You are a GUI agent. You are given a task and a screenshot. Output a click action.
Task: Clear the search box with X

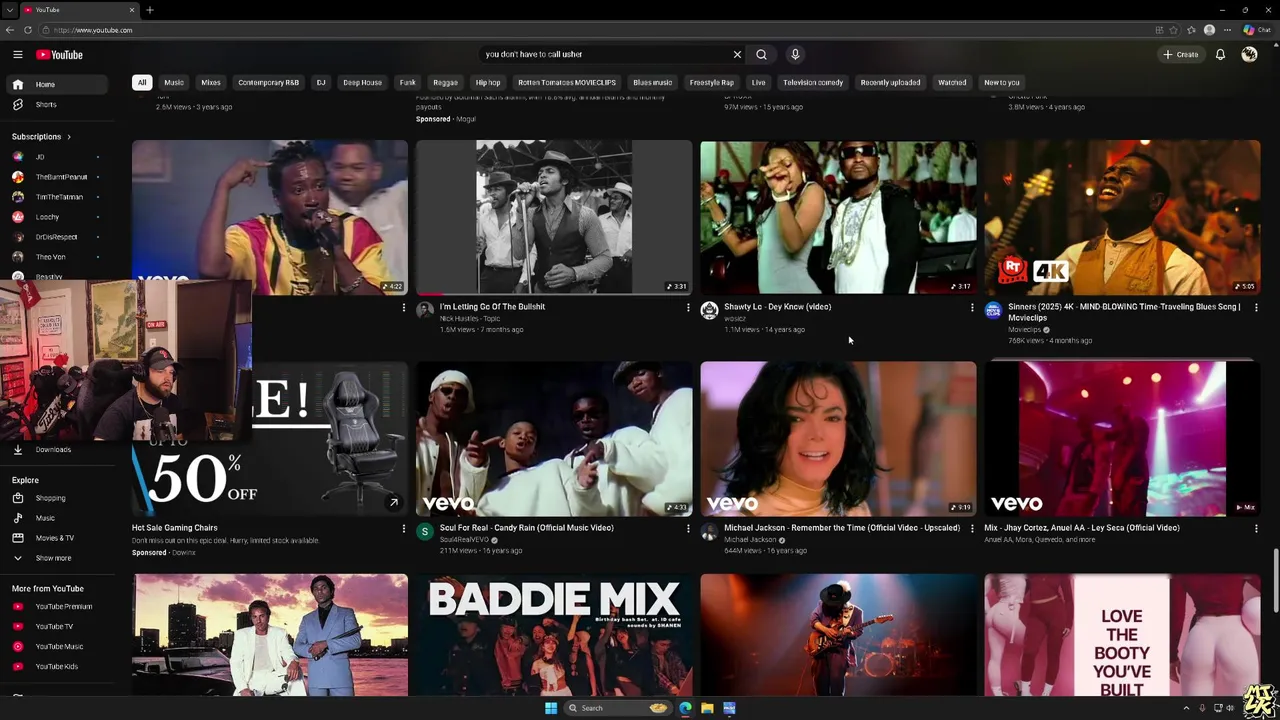click(x=737, y=55)
